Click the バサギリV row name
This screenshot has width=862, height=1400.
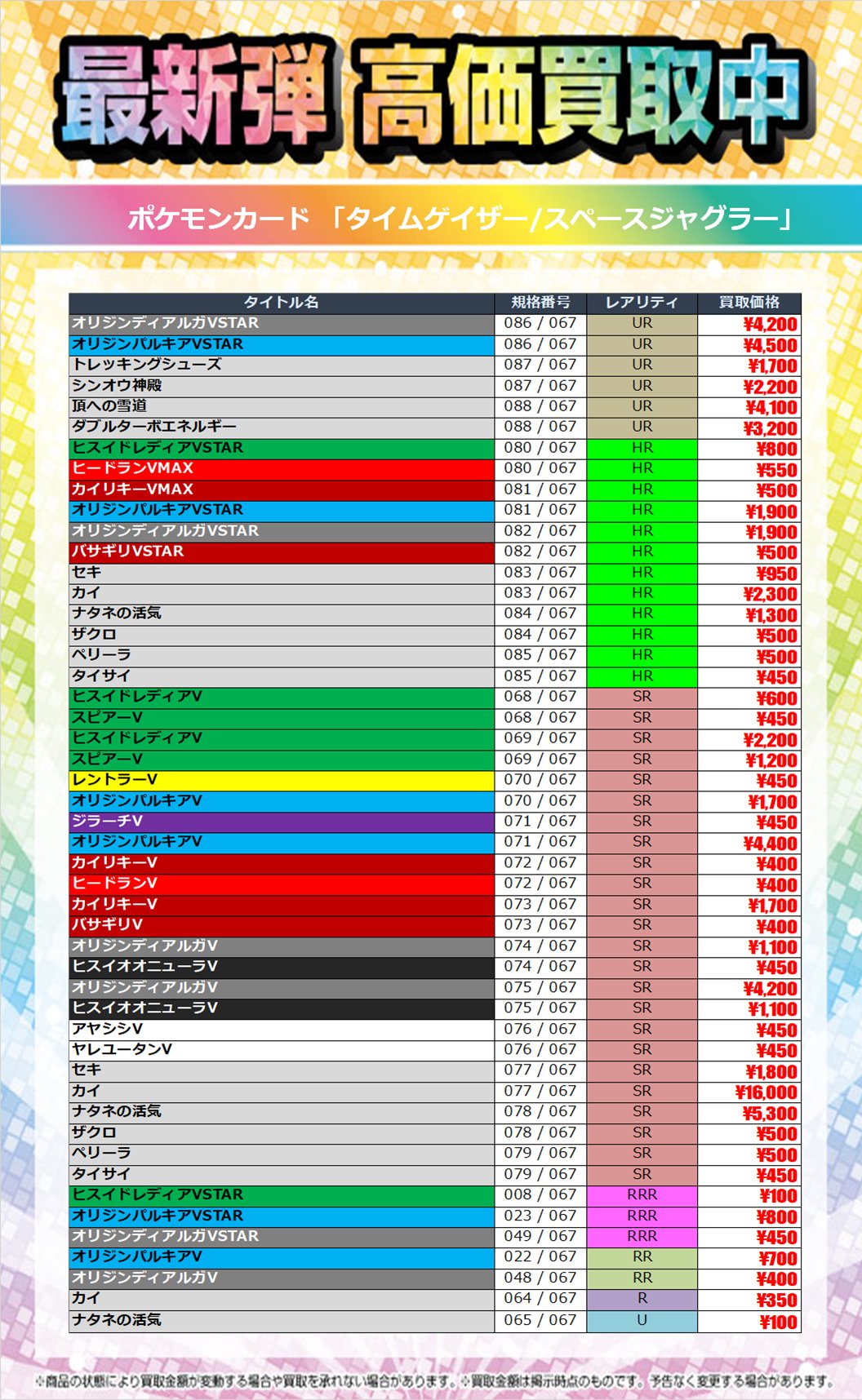click(x=282, y=925)
